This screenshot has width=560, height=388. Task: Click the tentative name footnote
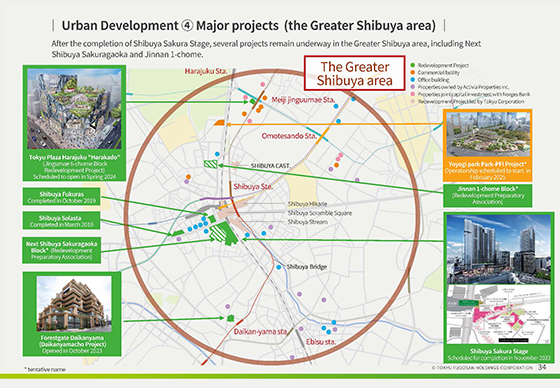pos(45,369)
